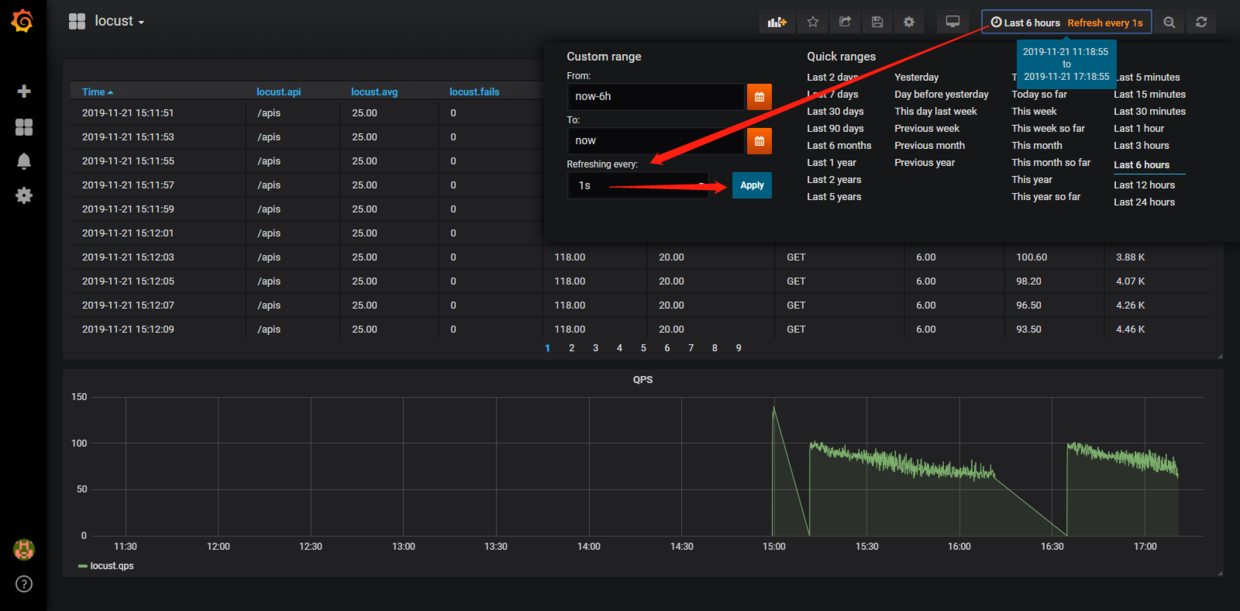Viewport: 1240px width, 611px height.
Task: Select quick range This day last week
Action: (x=936, y=111)
